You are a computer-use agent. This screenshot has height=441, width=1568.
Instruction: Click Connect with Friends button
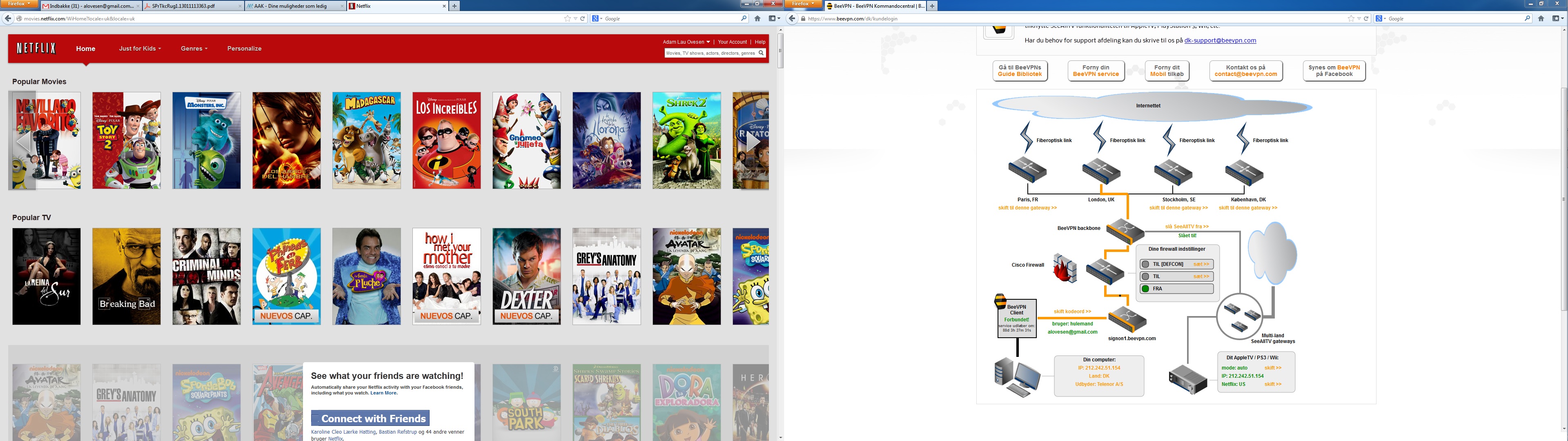[370, 419]
